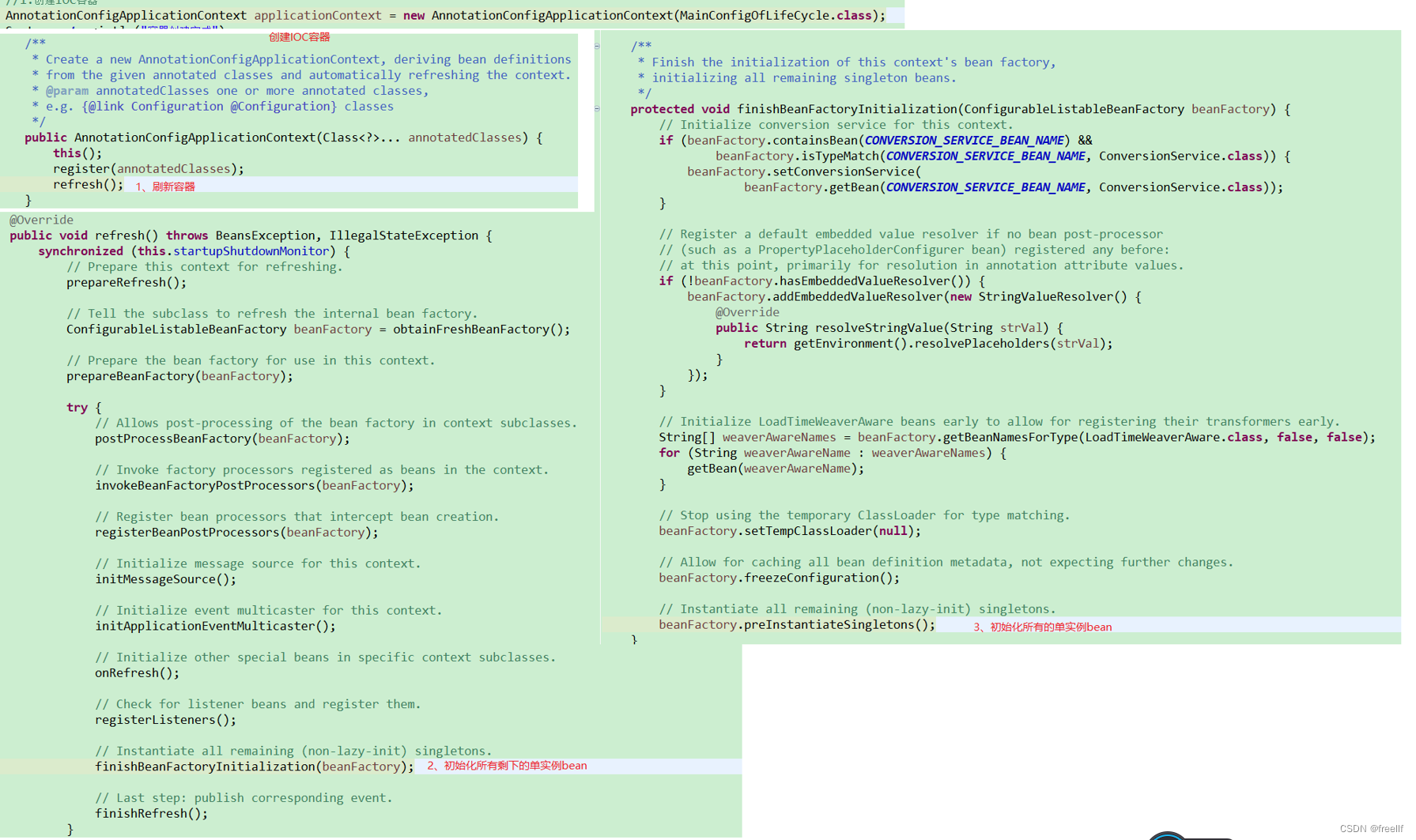Click 'registerBeanPostProcessors(beanFactory);' line

236,532
